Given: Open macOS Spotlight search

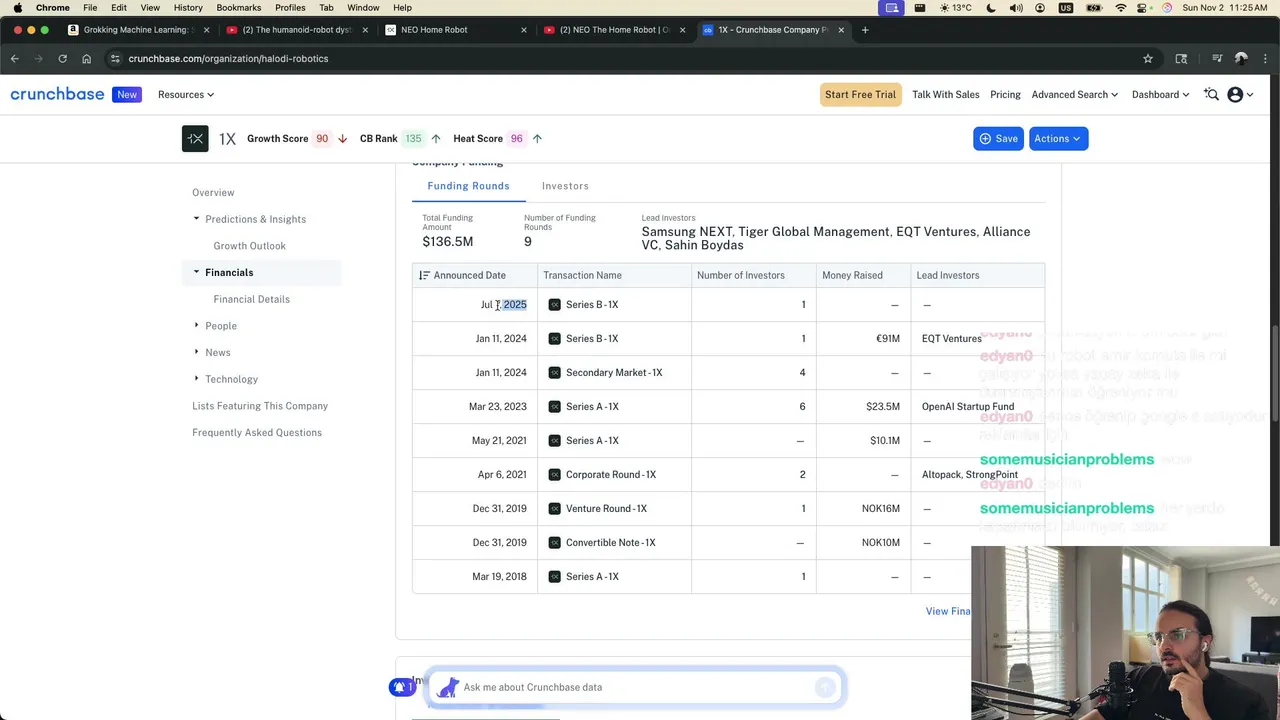Looking at the screenshot, I should point(1143,7).
